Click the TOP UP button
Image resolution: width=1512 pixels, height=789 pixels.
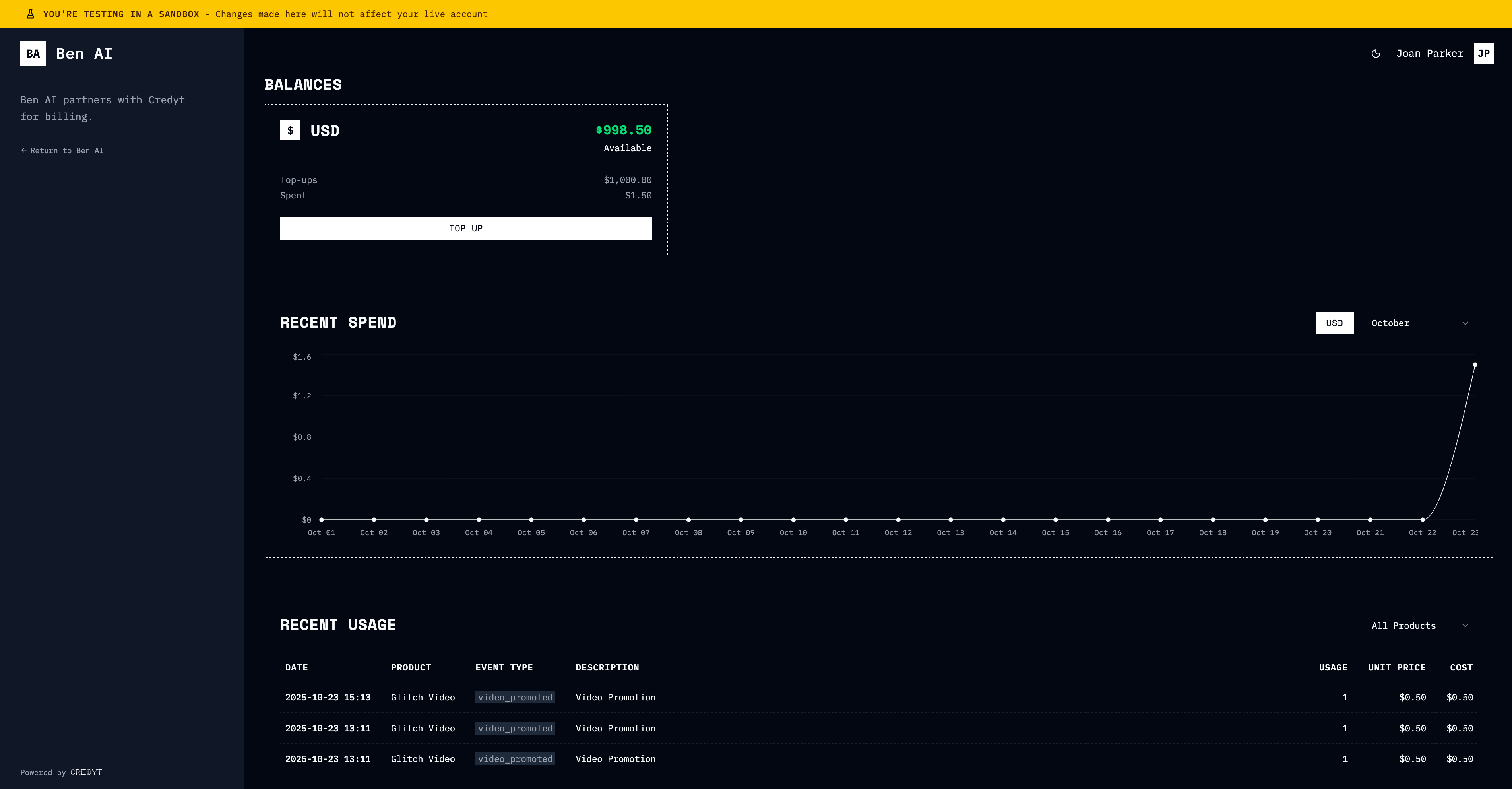click(465, 228)
